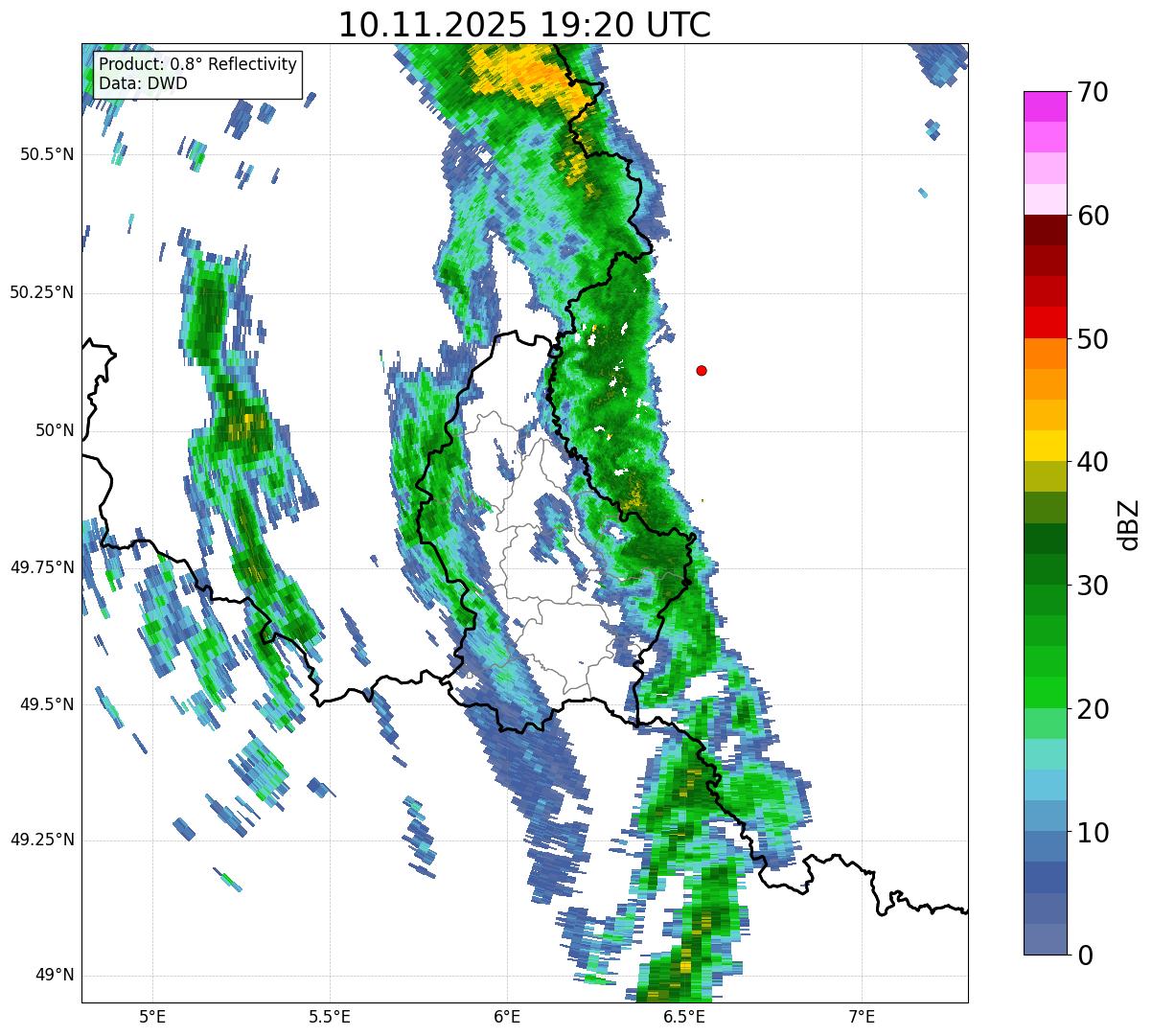Click the 49.25°N latitude label
The width and height of the screenshot is (1152, 1036).
point(42,840)
